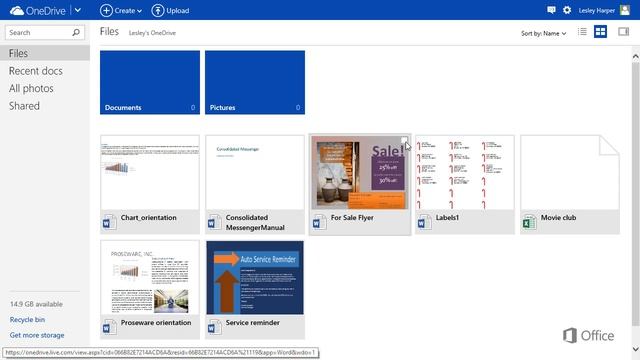Switch to thumbnails tile view
Viewport: 640px width, 360px height.
(600, 31)
